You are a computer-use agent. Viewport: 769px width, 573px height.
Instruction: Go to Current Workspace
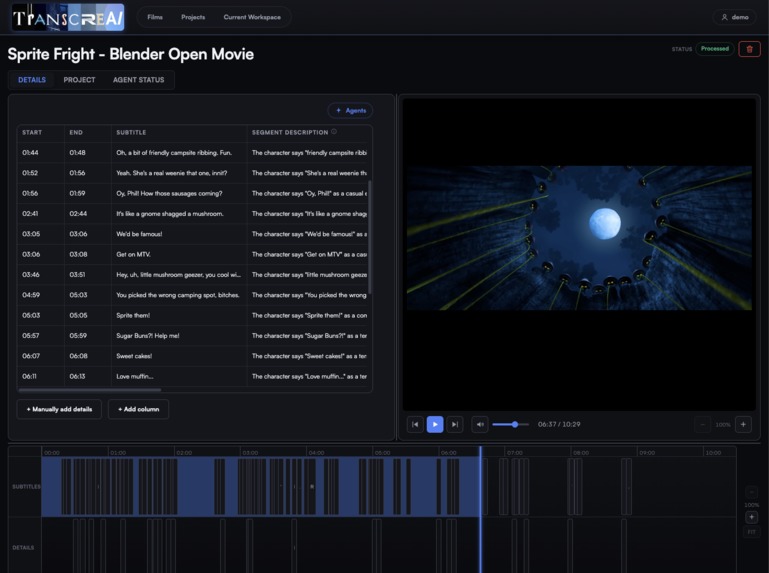(x=252, y=17)
